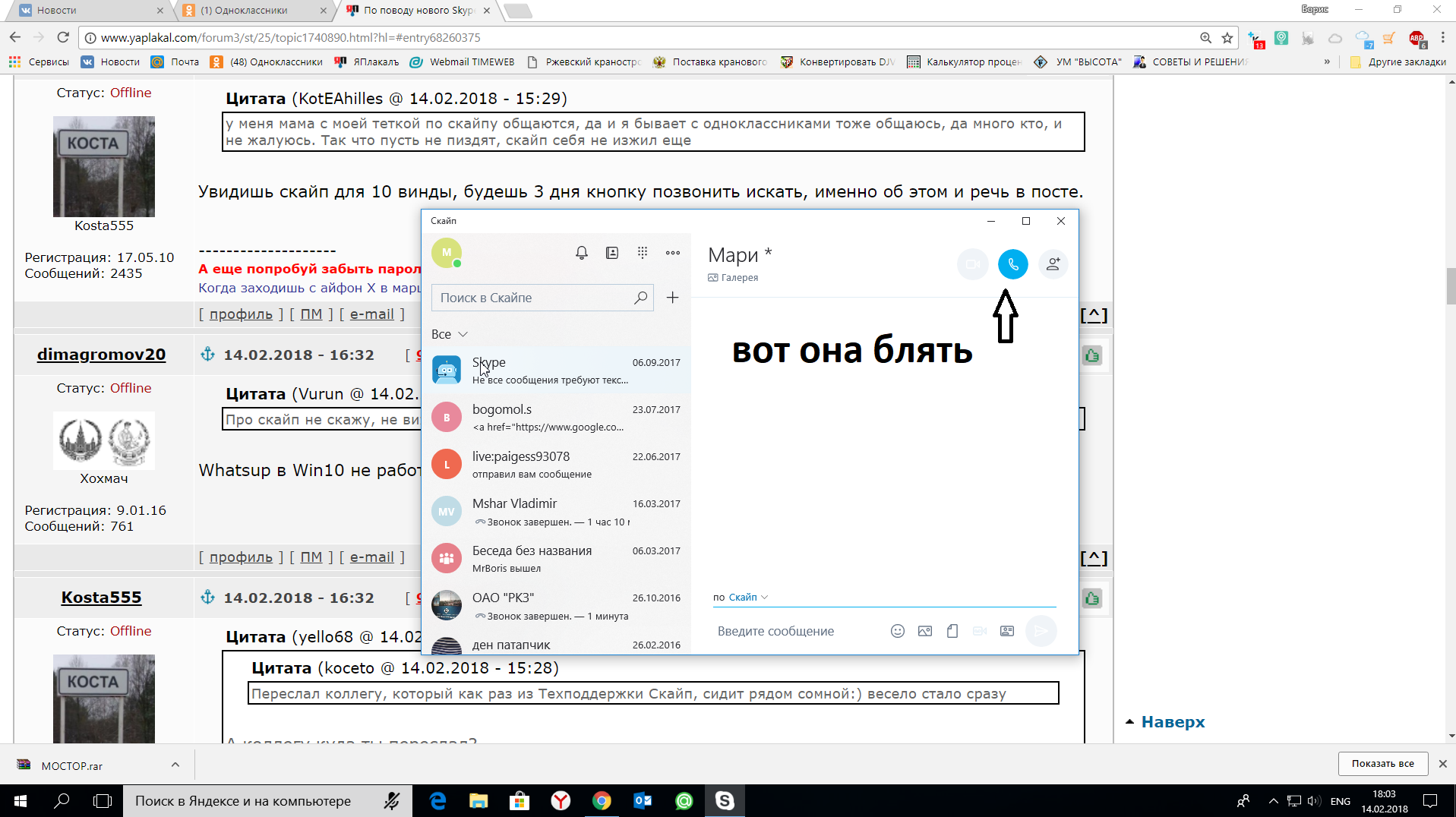Viewport: 1456px width, 817px height.
Task: Open dimagromov20 user profile link
Action: click(x=102, y=355)
